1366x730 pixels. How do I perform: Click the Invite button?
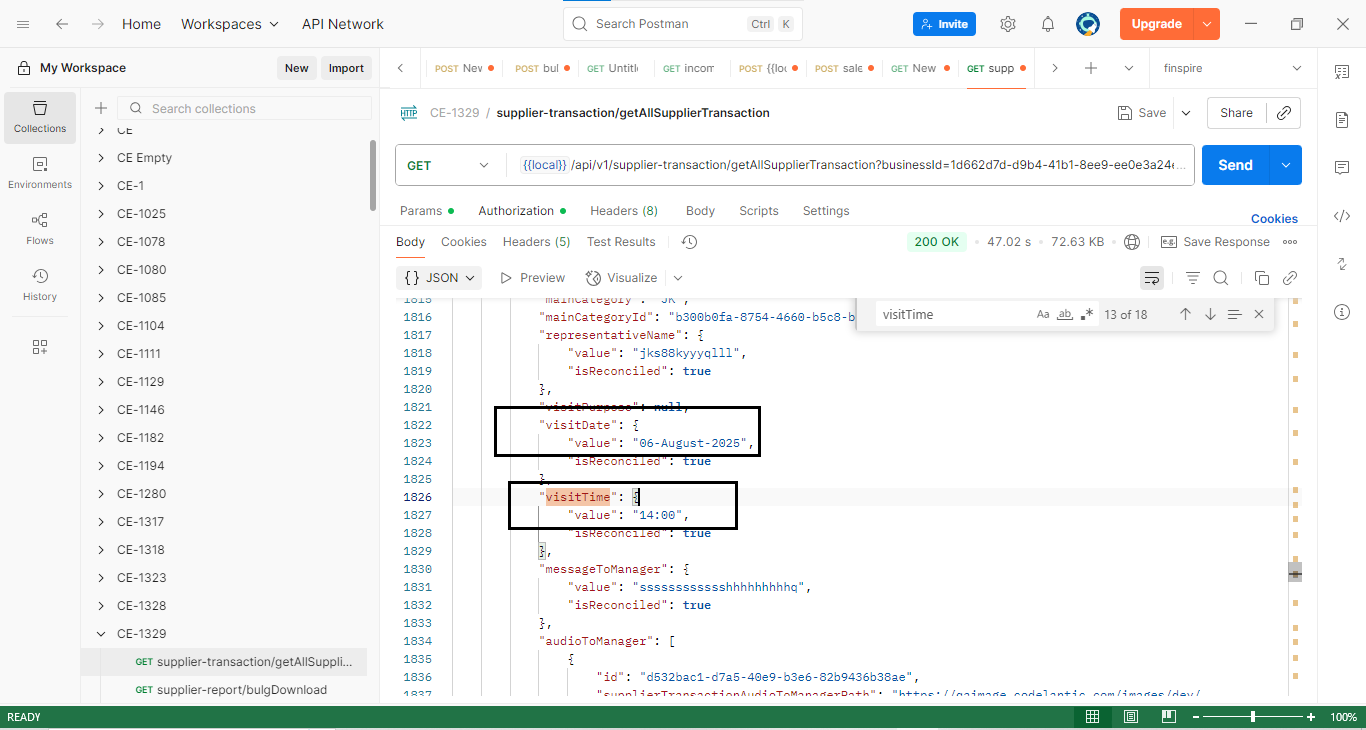coord(944,24)
